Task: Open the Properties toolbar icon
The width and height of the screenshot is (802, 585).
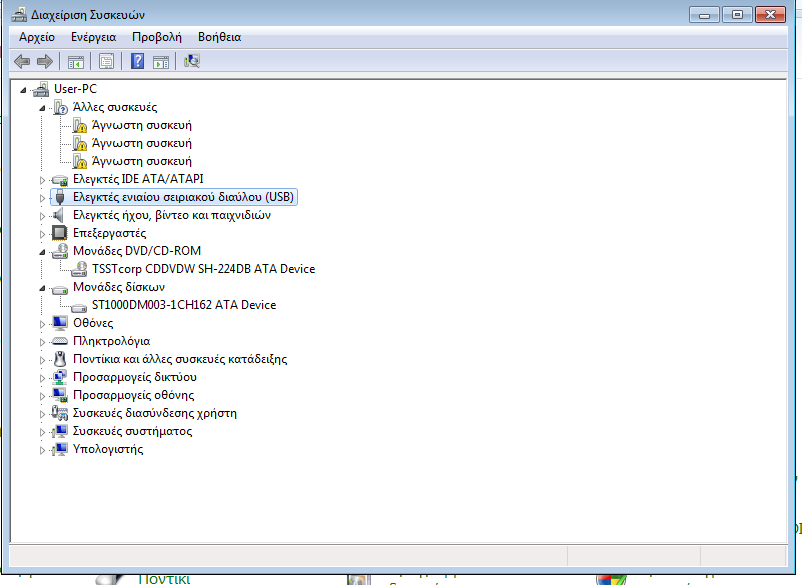Action: pyautogui.click(x=106, y=62)
